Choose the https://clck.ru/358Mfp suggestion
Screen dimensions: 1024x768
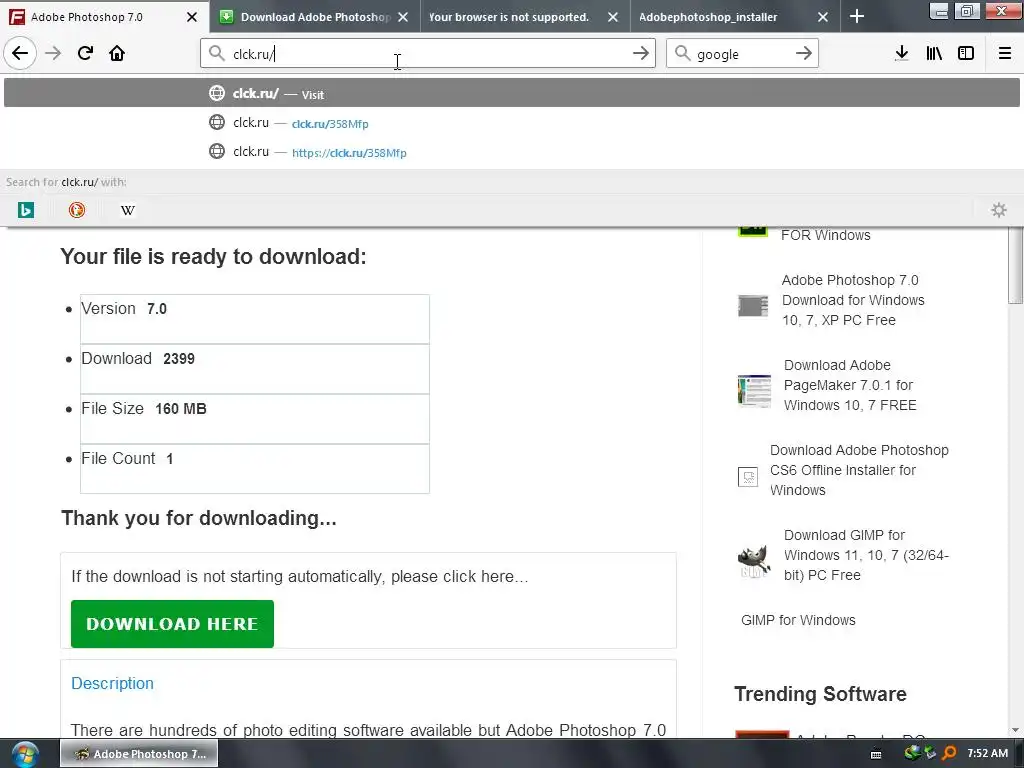(512, 152)
